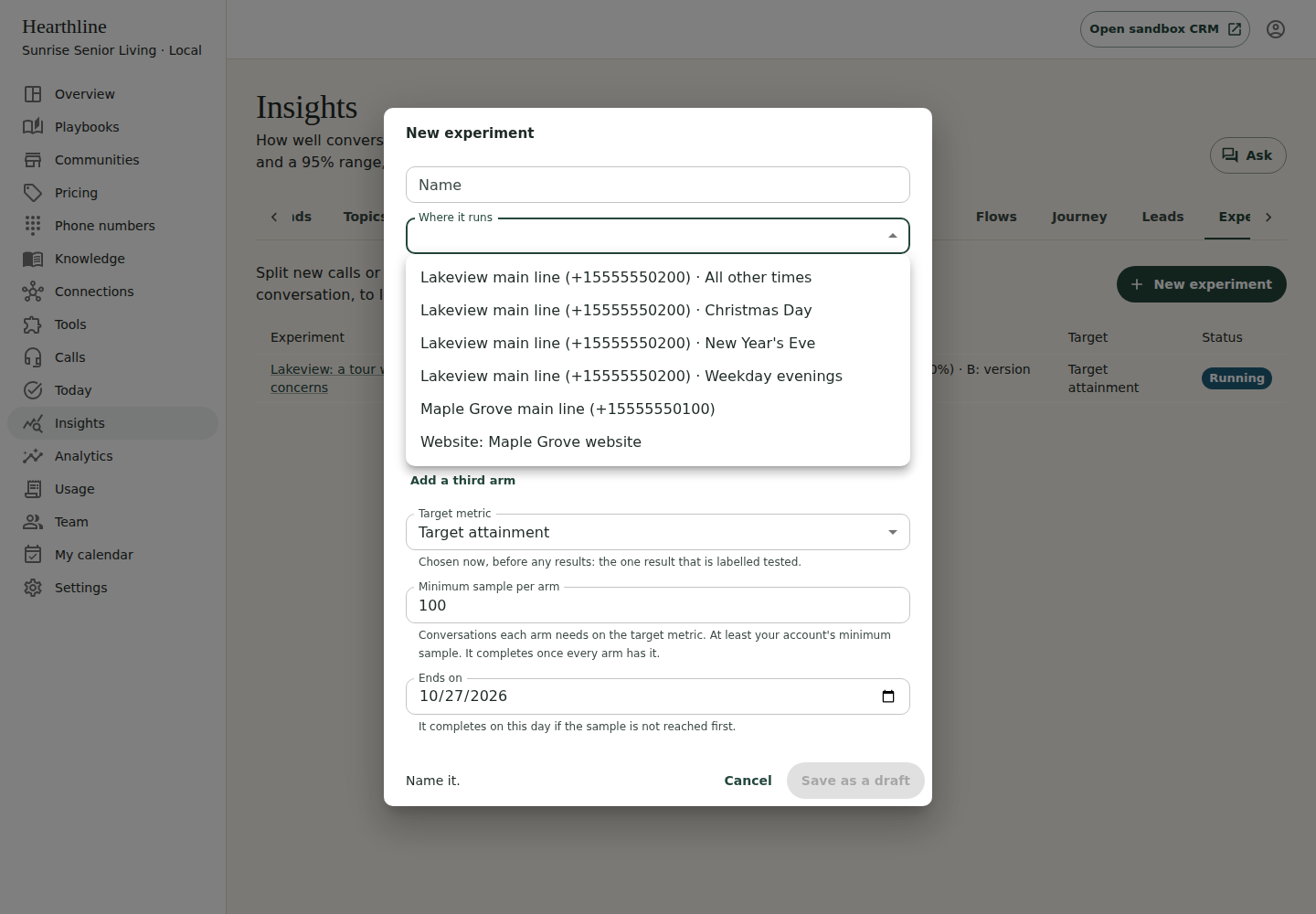The height and width of the screenshot is (914, 1316).
Task: Click the Ask button
Action: (x=1247, y=155)
